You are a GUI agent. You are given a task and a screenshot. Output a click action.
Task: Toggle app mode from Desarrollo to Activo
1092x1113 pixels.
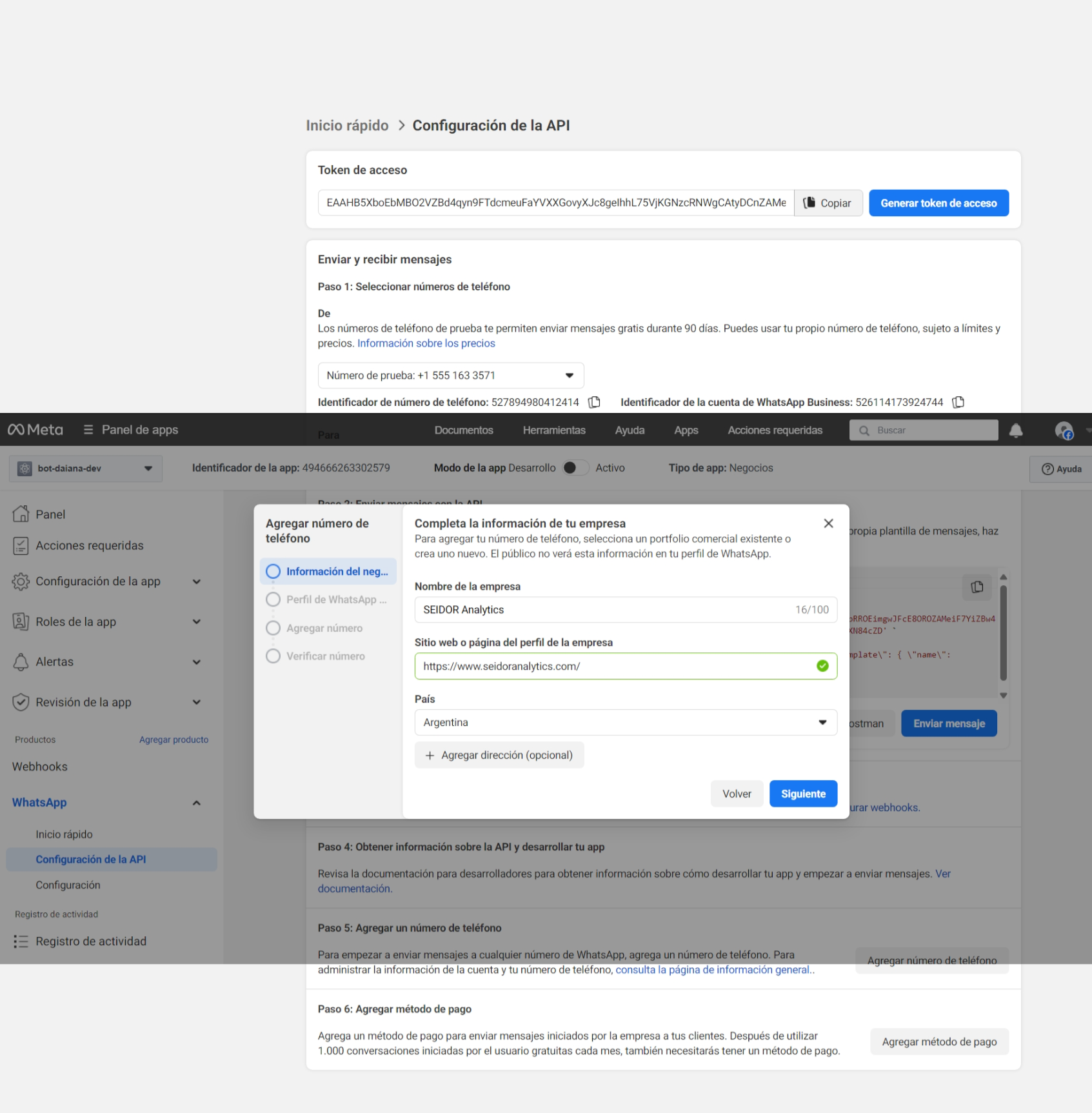click(575, 468)
